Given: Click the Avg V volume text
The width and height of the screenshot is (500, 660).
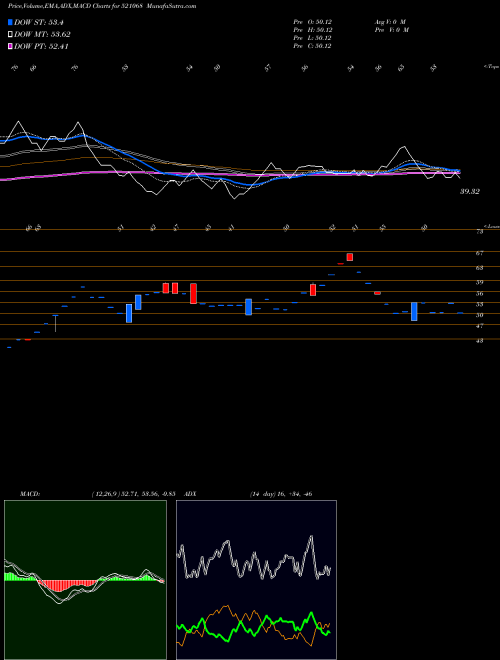Looking at the screenshot, I should click(x=391, y=21).
